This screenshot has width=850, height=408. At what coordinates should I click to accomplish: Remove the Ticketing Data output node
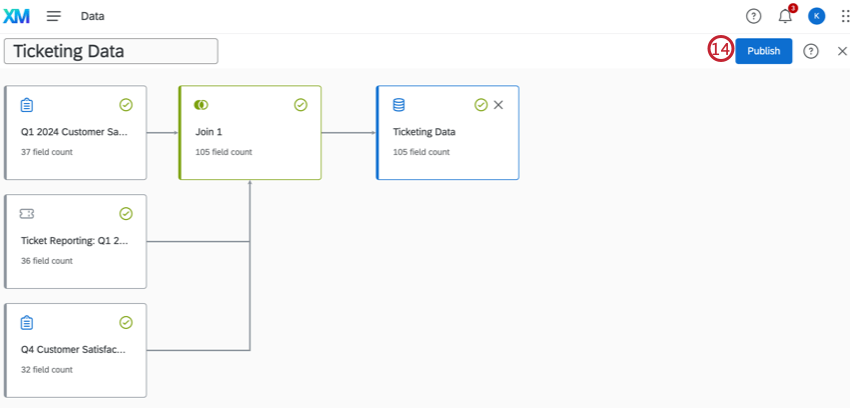498,105
